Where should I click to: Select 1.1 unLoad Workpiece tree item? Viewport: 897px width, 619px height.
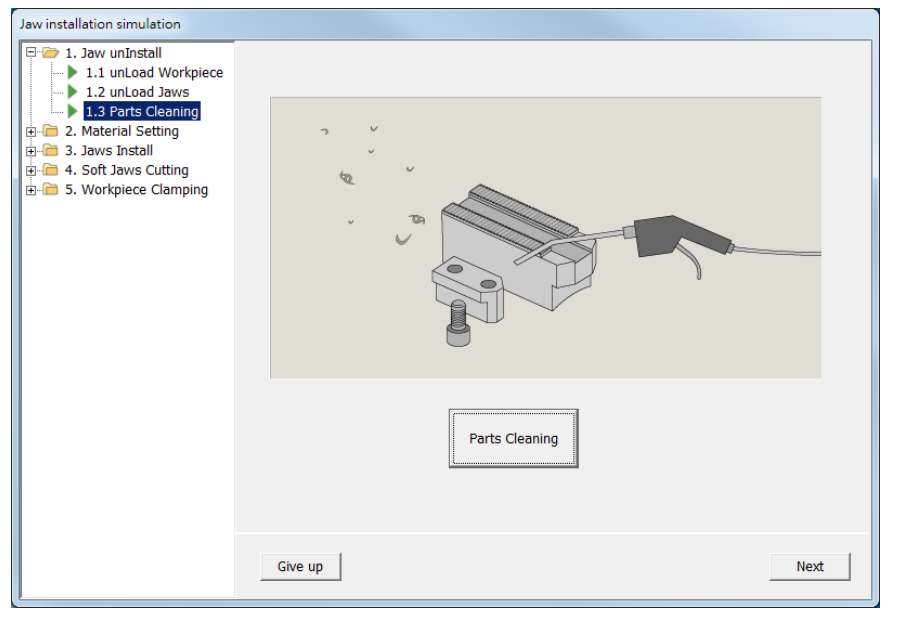[154, 73]
